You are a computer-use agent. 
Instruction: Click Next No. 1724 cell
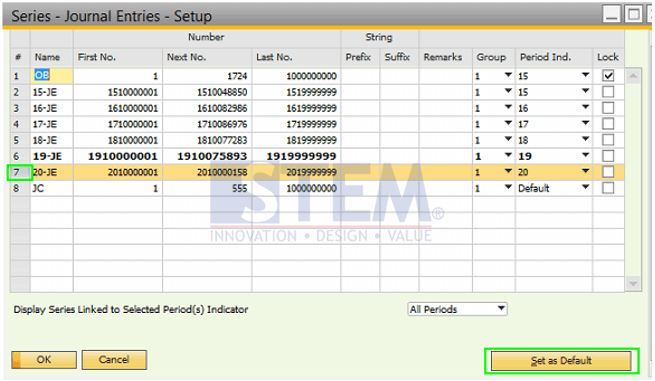click(207, 76)
